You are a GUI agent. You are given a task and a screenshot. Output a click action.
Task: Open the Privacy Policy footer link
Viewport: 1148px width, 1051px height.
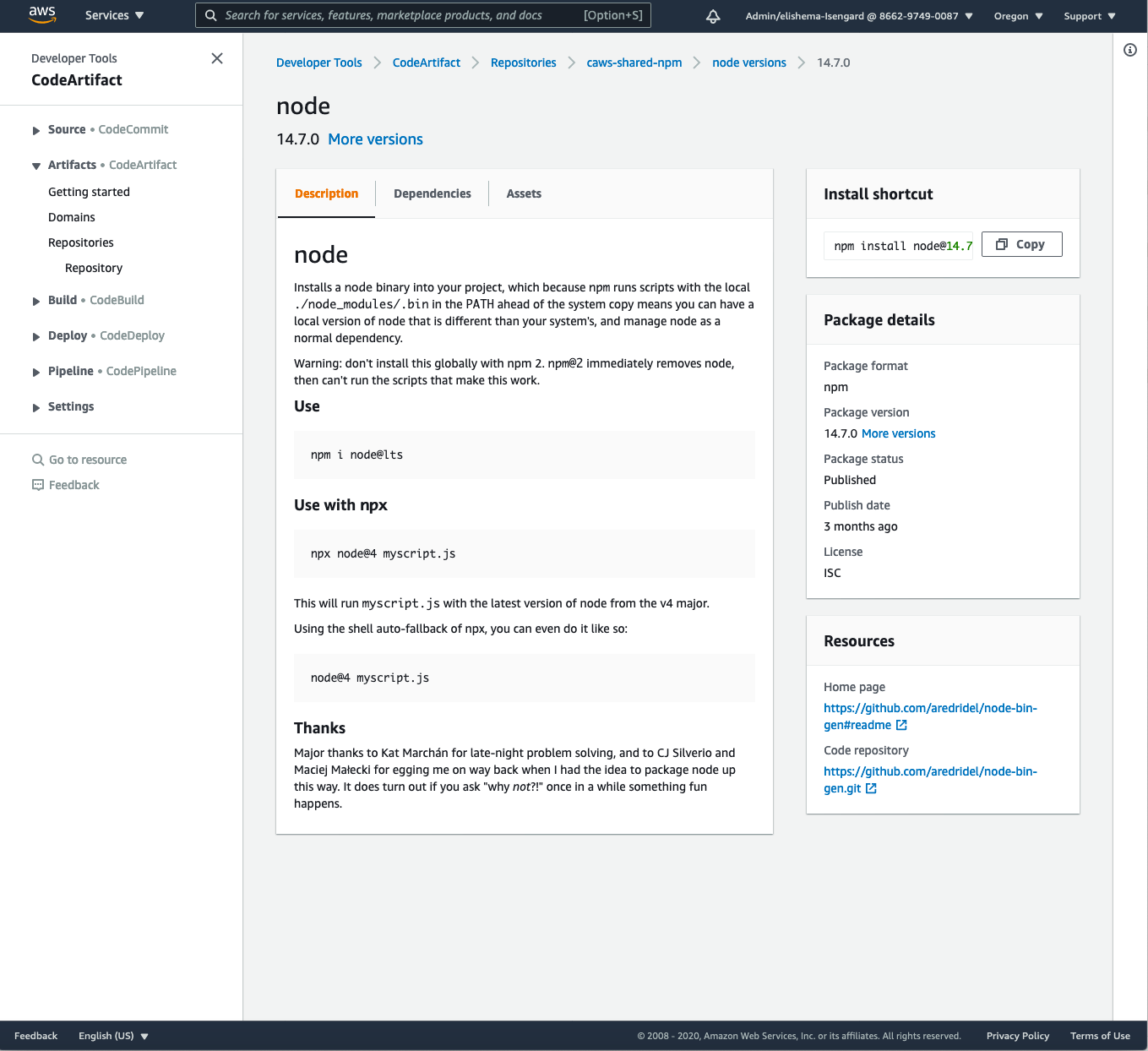point(1018,1036)
